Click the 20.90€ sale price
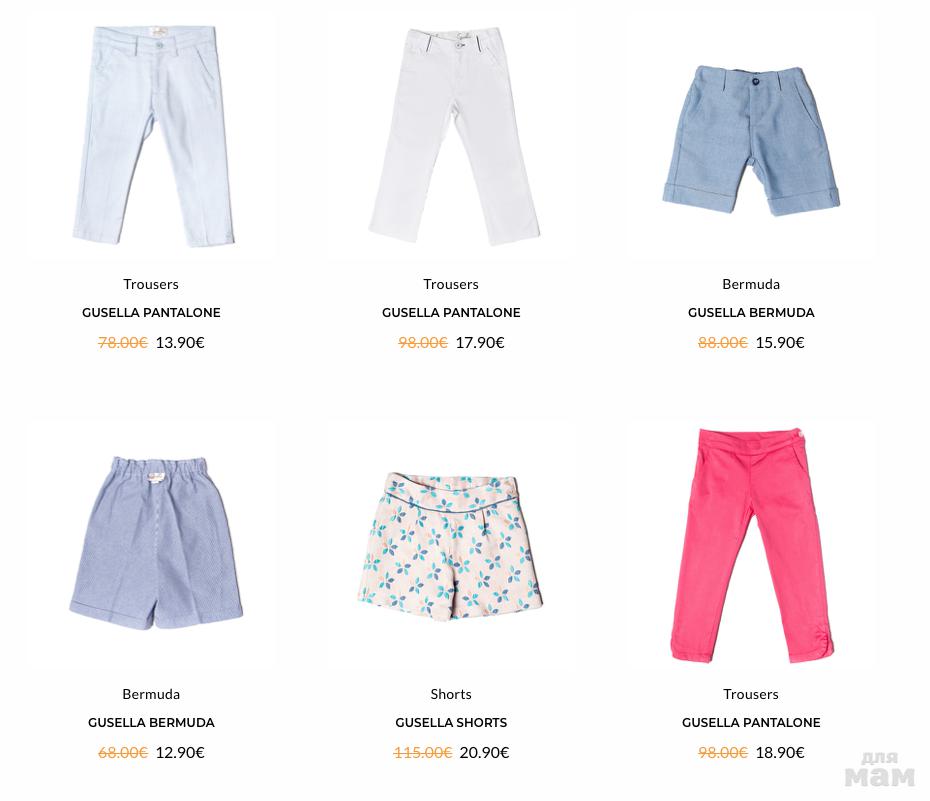The image size is (930, 801). click(x=484, y=752)
